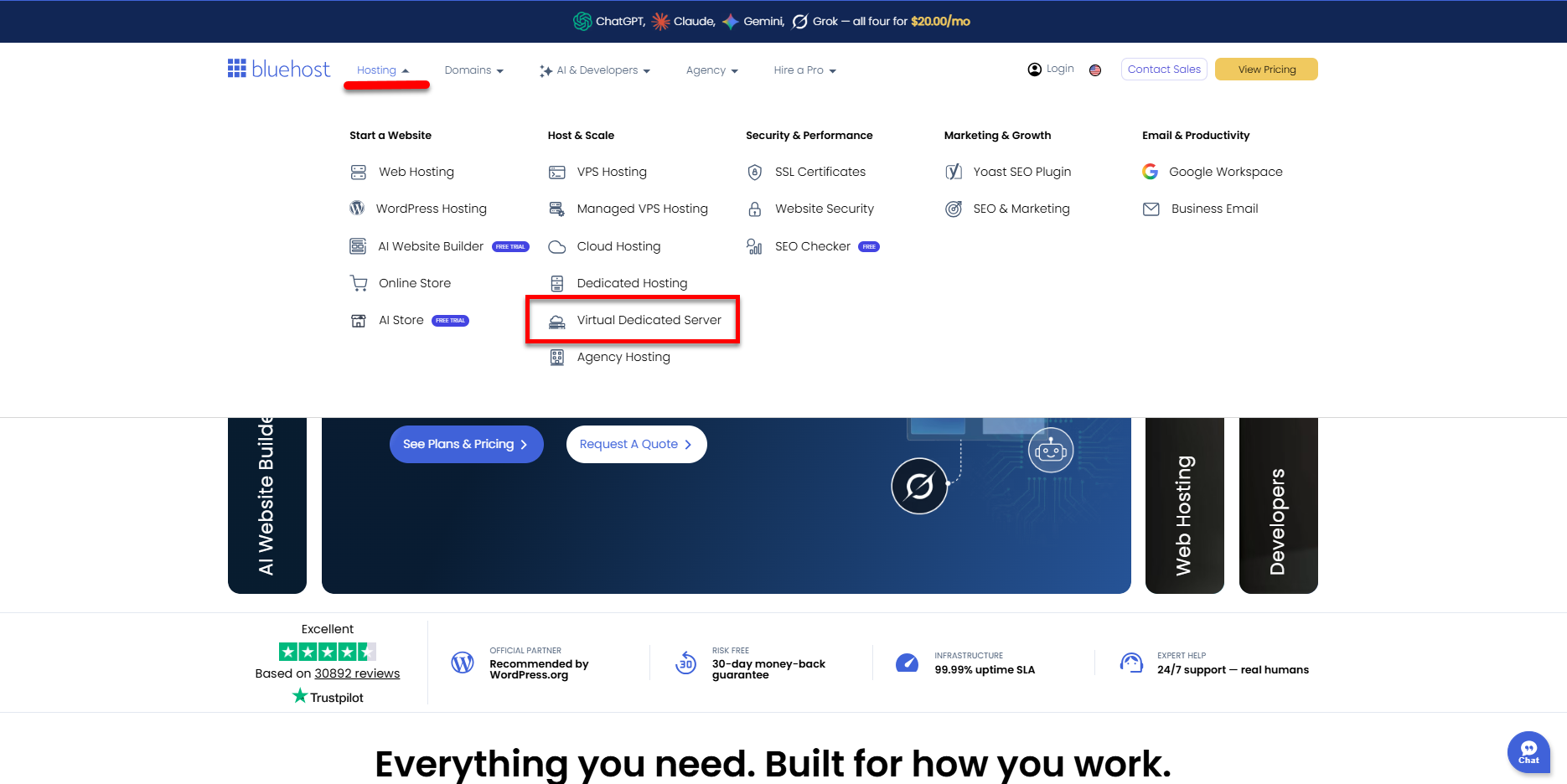Select Web Hosting menu entry
1567x784 pixels.
point(416,172)
